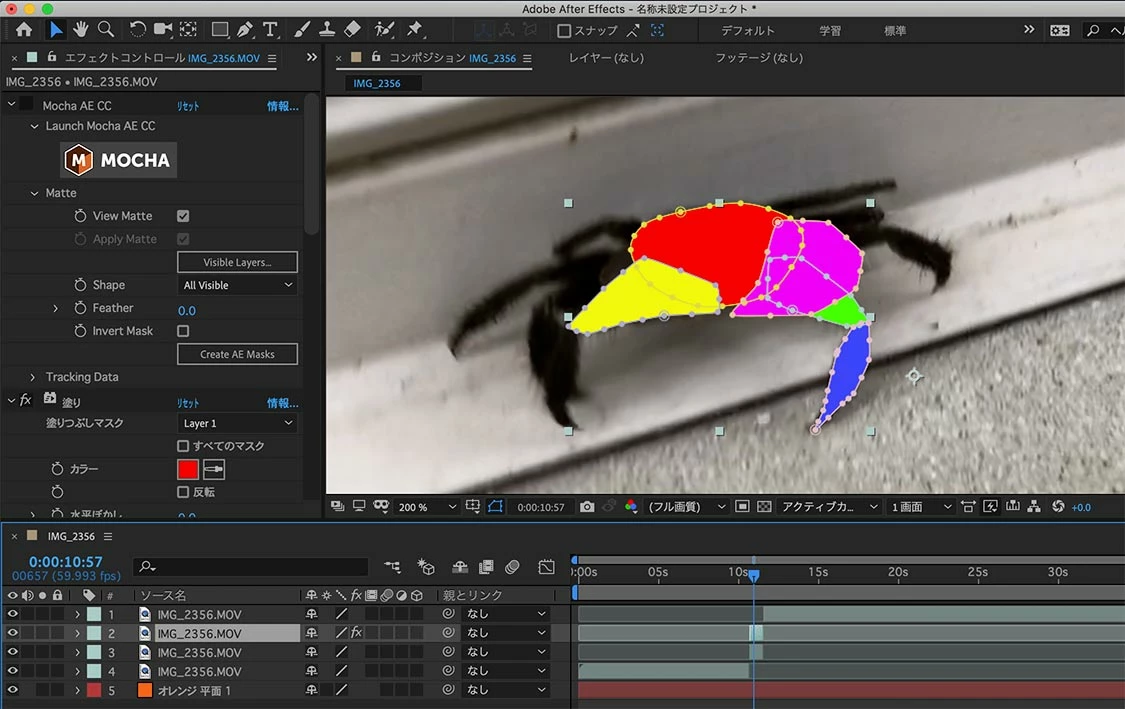Open the レイヤー (なし) panel tab

pyautogui.click(x=606, y=58)
